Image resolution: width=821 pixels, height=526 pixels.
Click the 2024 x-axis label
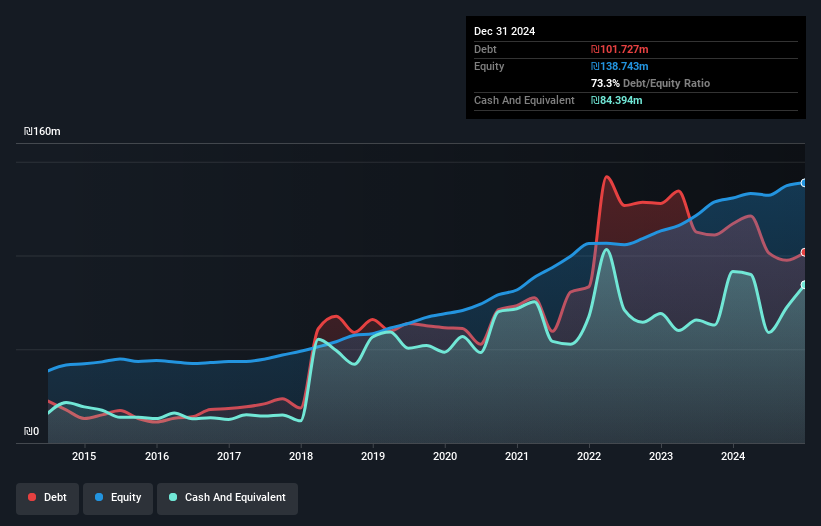click(x=733, y=456)
